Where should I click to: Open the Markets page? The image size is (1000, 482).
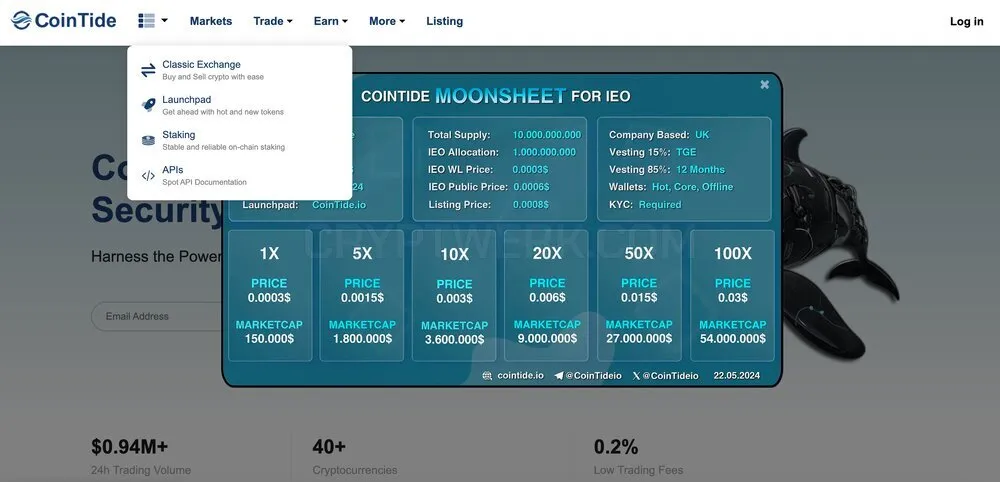[211, 21]
